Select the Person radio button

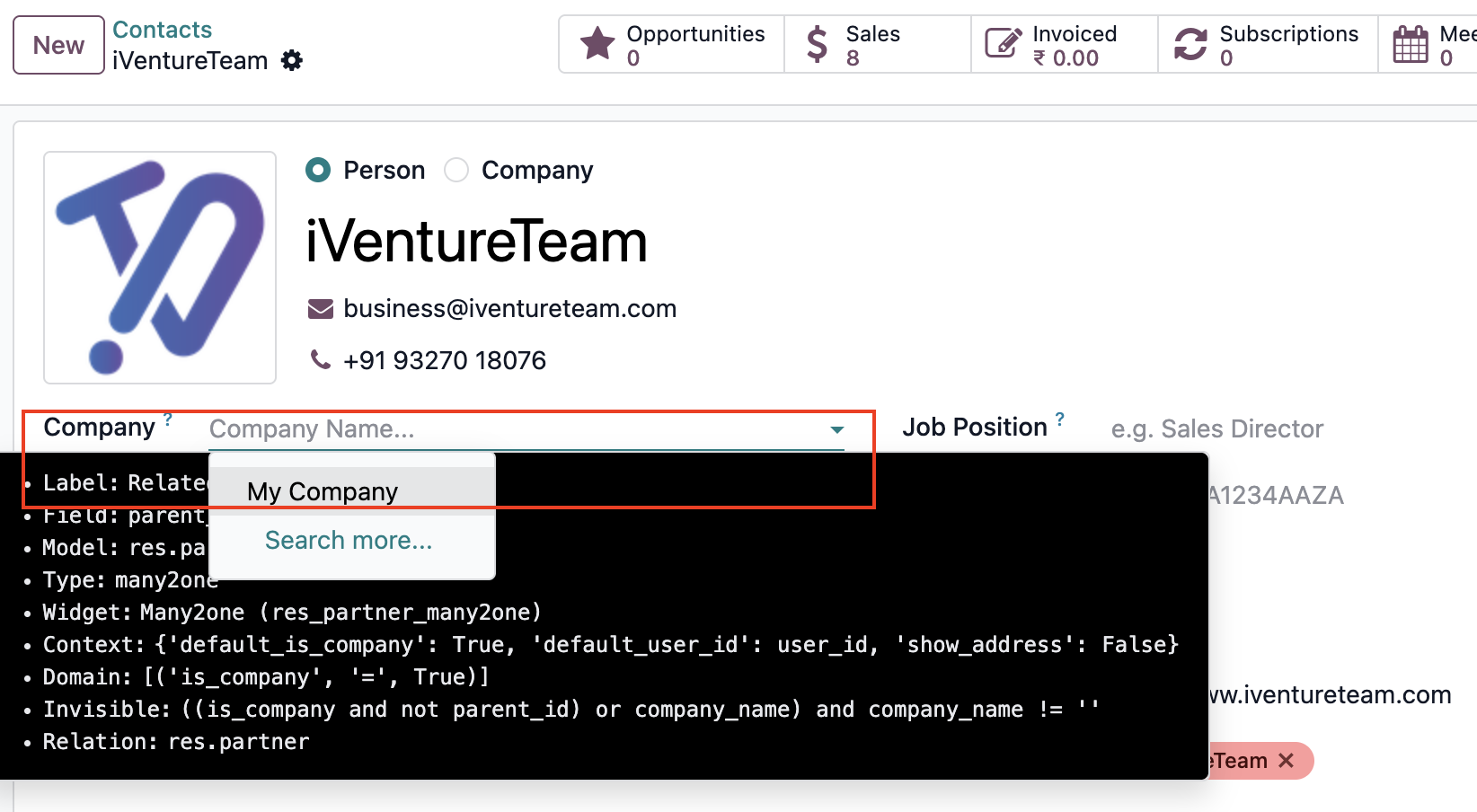click(x=318, y=170)
